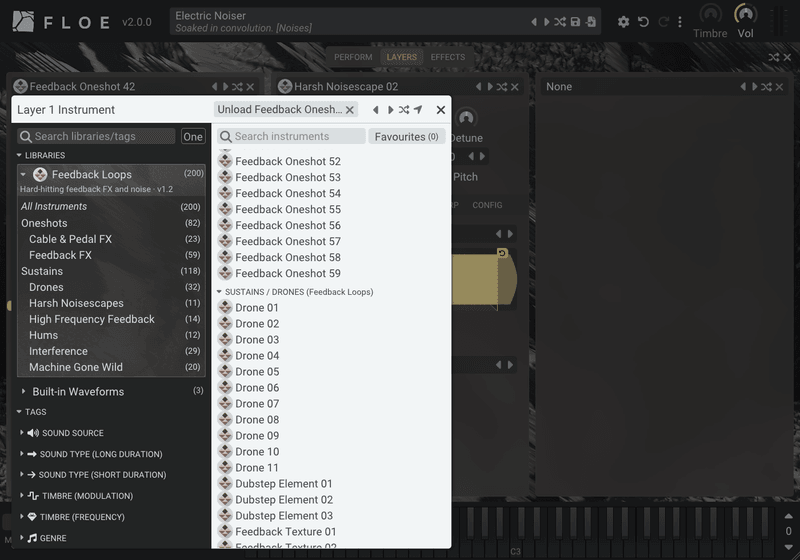Open the three-dot more menu
The height and width of the screenshot is (560, 800).
coord(680,22)
